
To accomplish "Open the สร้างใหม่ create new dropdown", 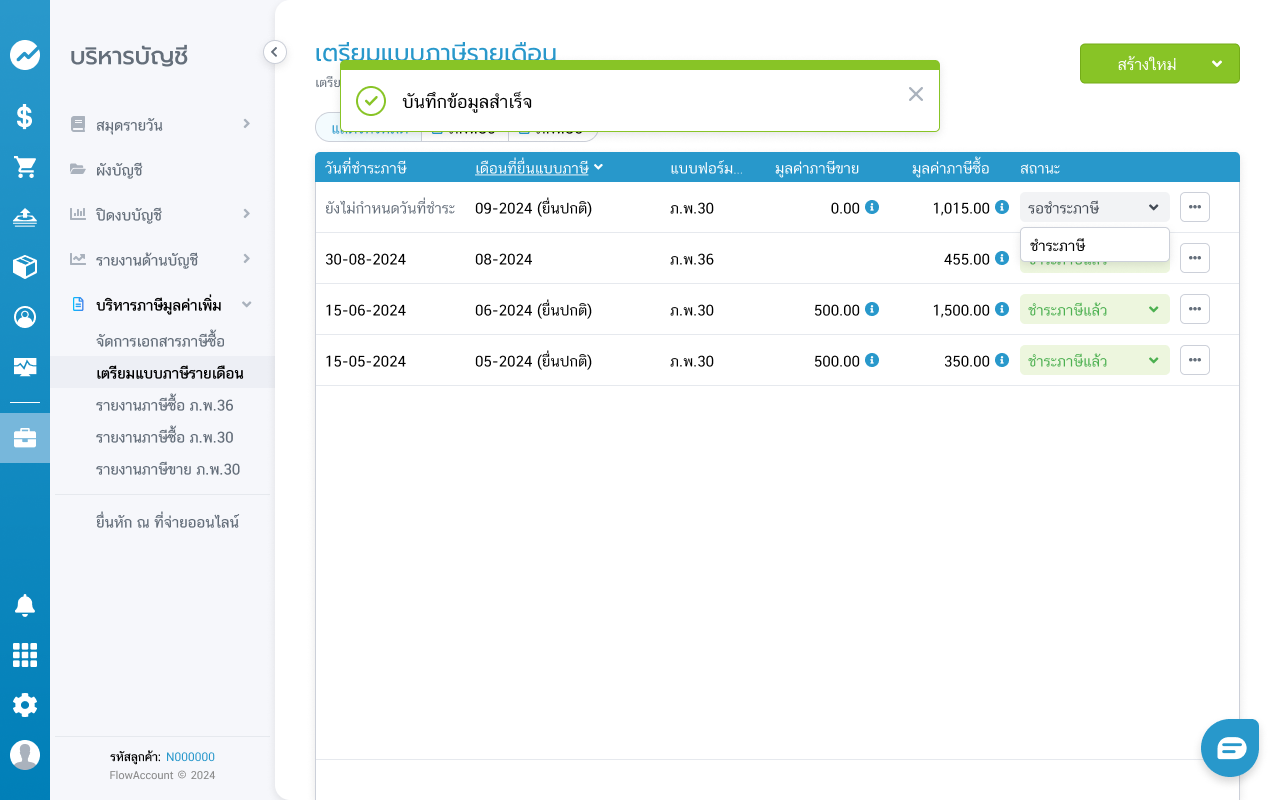I will (x=1160, y=63).
